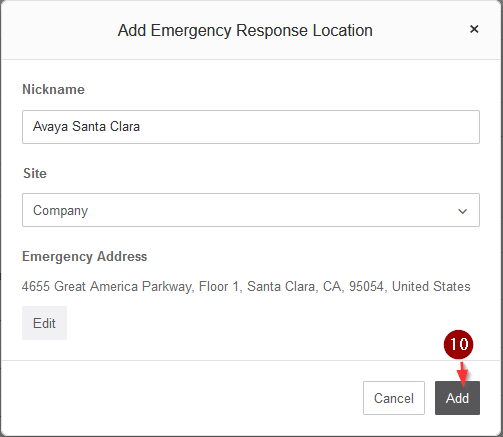This screenshot has width=503, height=437.
Task: Edit the emergency address
Action: (x=44, y=323)
